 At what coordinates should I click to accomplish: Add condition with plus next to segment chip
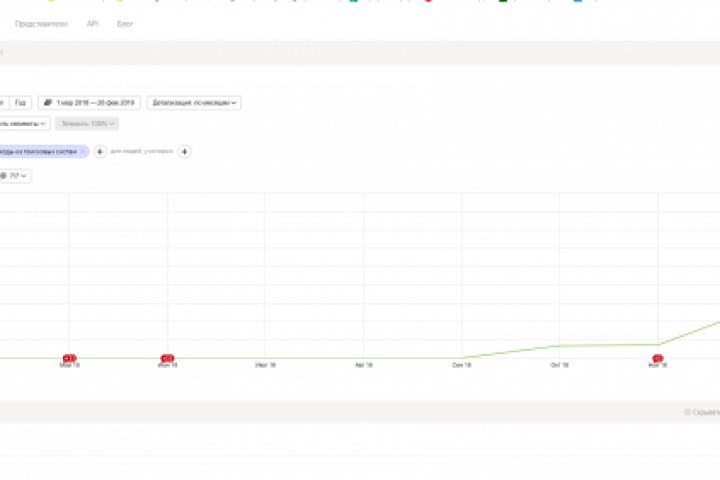100,152
